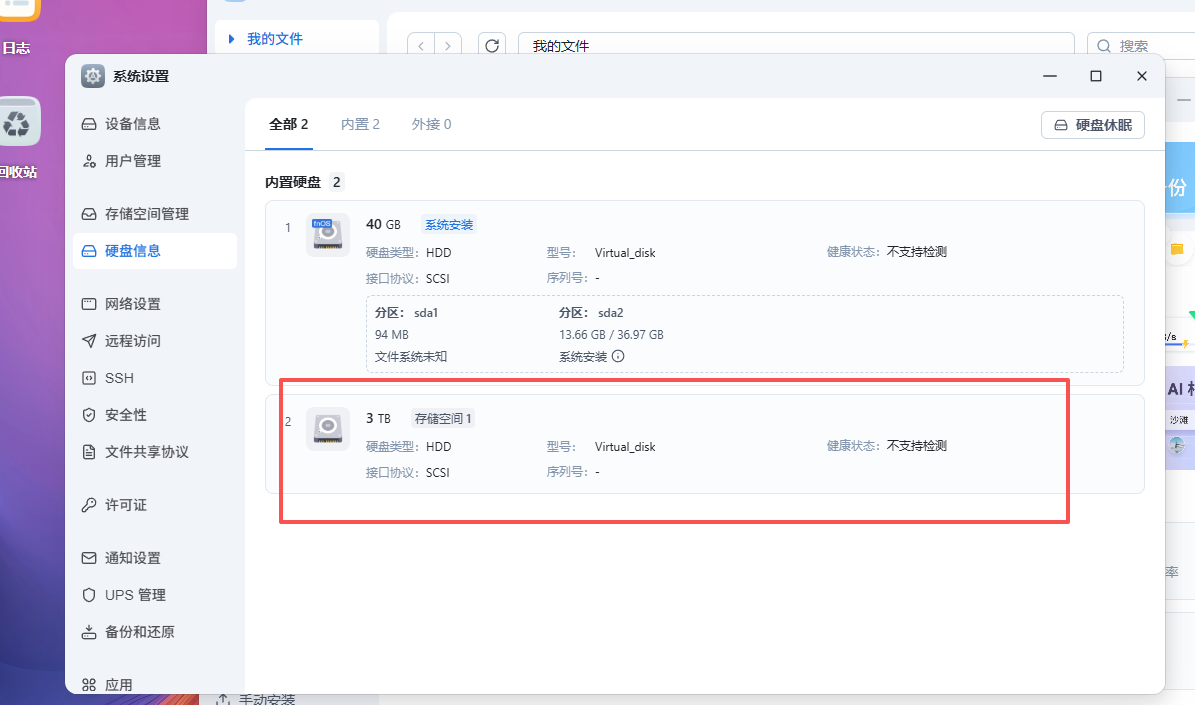
Task: Select 硬盘信息 in the sidebar
Action: pyautogui.click(x=155, y=251)
